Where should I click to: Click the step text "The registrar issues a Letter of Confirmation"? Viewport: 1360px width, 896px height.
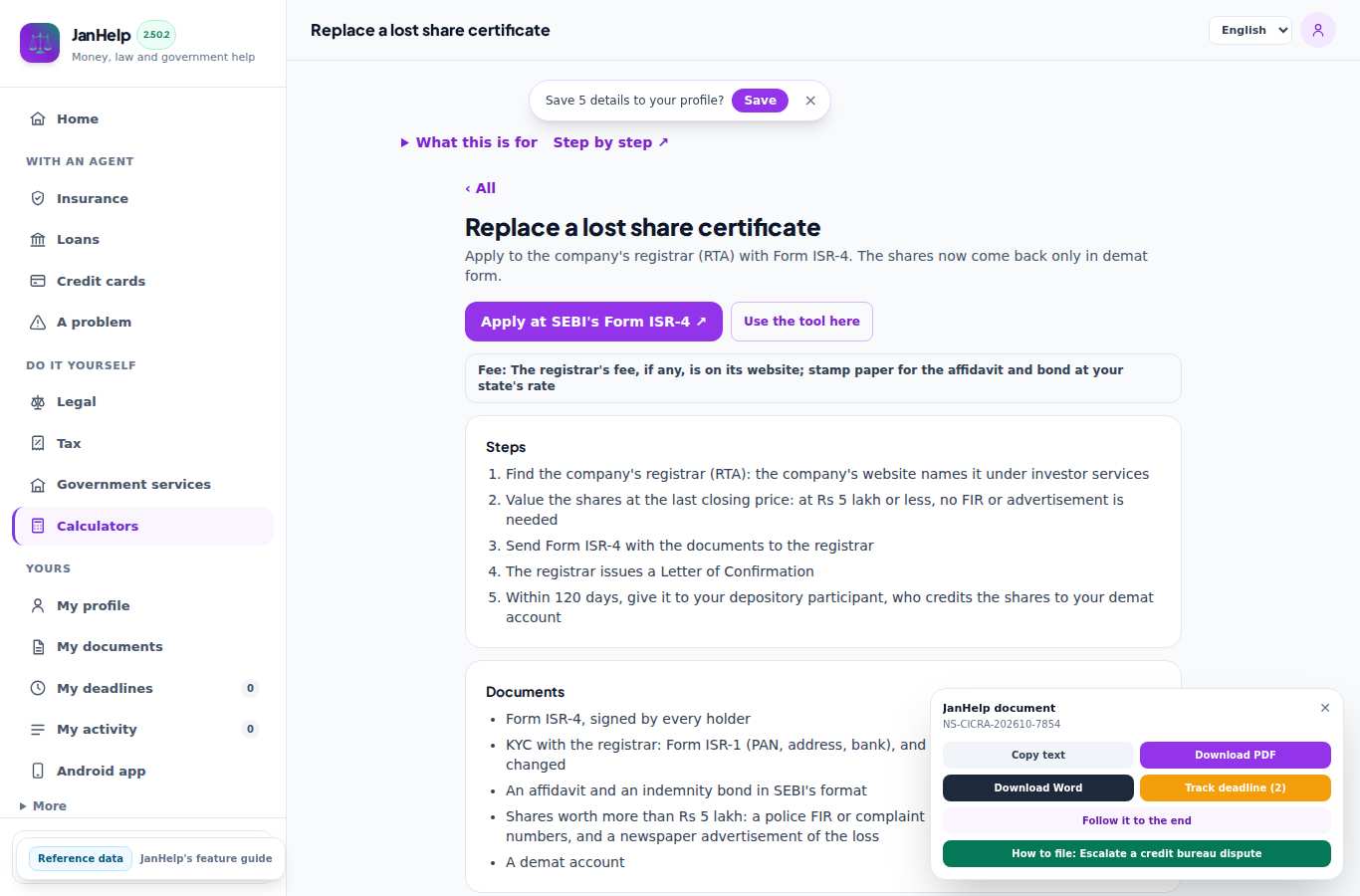point(660,571)
